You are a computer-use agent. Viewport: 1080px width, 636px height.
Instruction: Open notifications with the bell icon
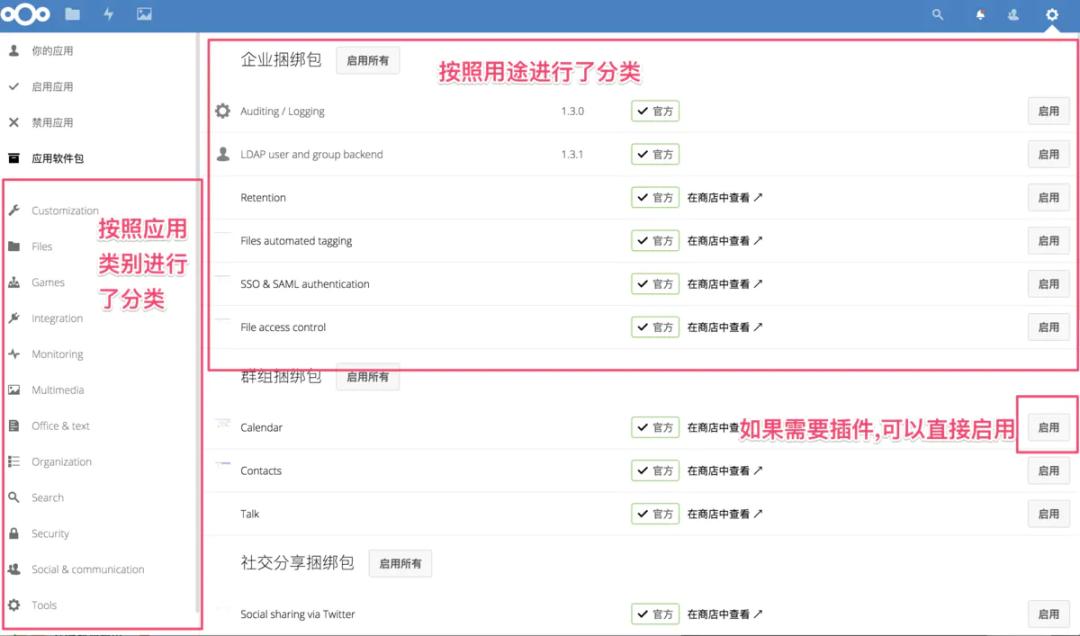point(980,14)
